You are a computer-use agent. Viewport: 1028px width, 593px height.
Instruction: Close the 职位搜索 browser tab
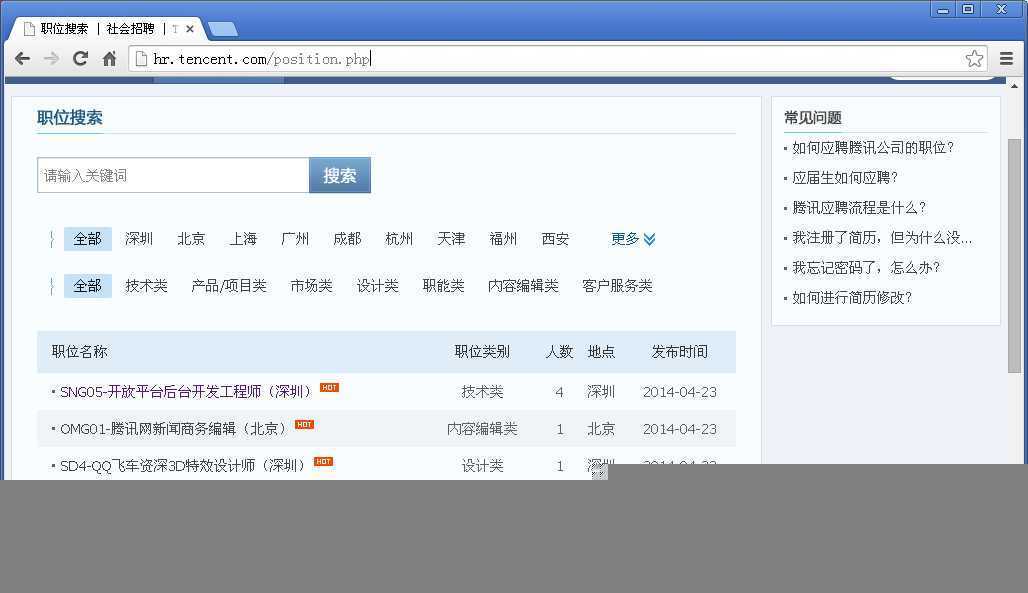click(x=189, y=29)
